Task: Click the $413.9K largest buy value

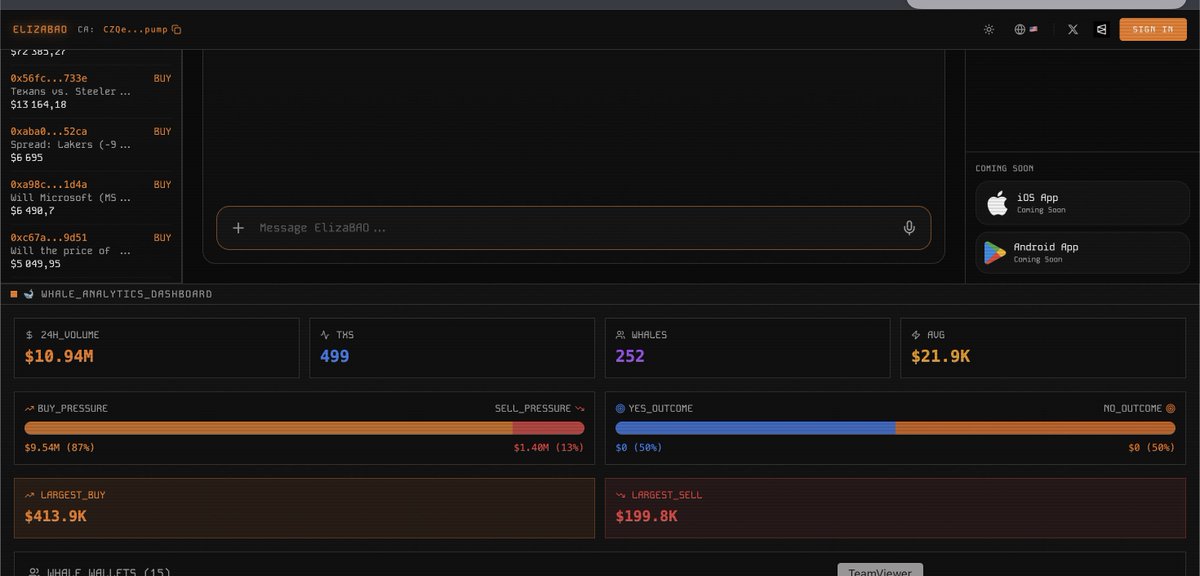Action: click(x=56, y=516)
